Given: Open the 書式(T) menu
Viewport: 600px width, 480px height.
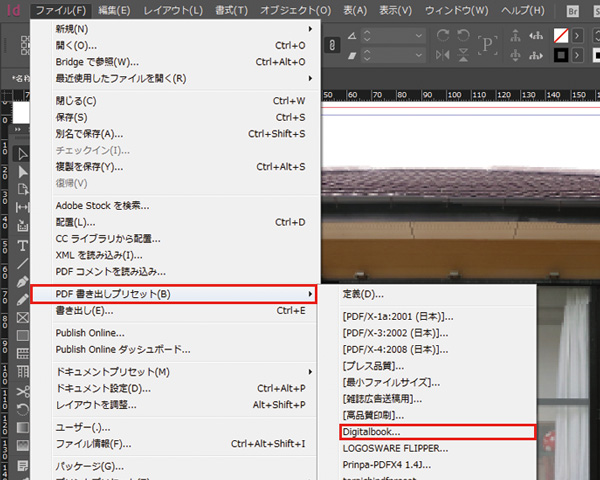Looking at the screenshot, I should [x=232, y=11].
